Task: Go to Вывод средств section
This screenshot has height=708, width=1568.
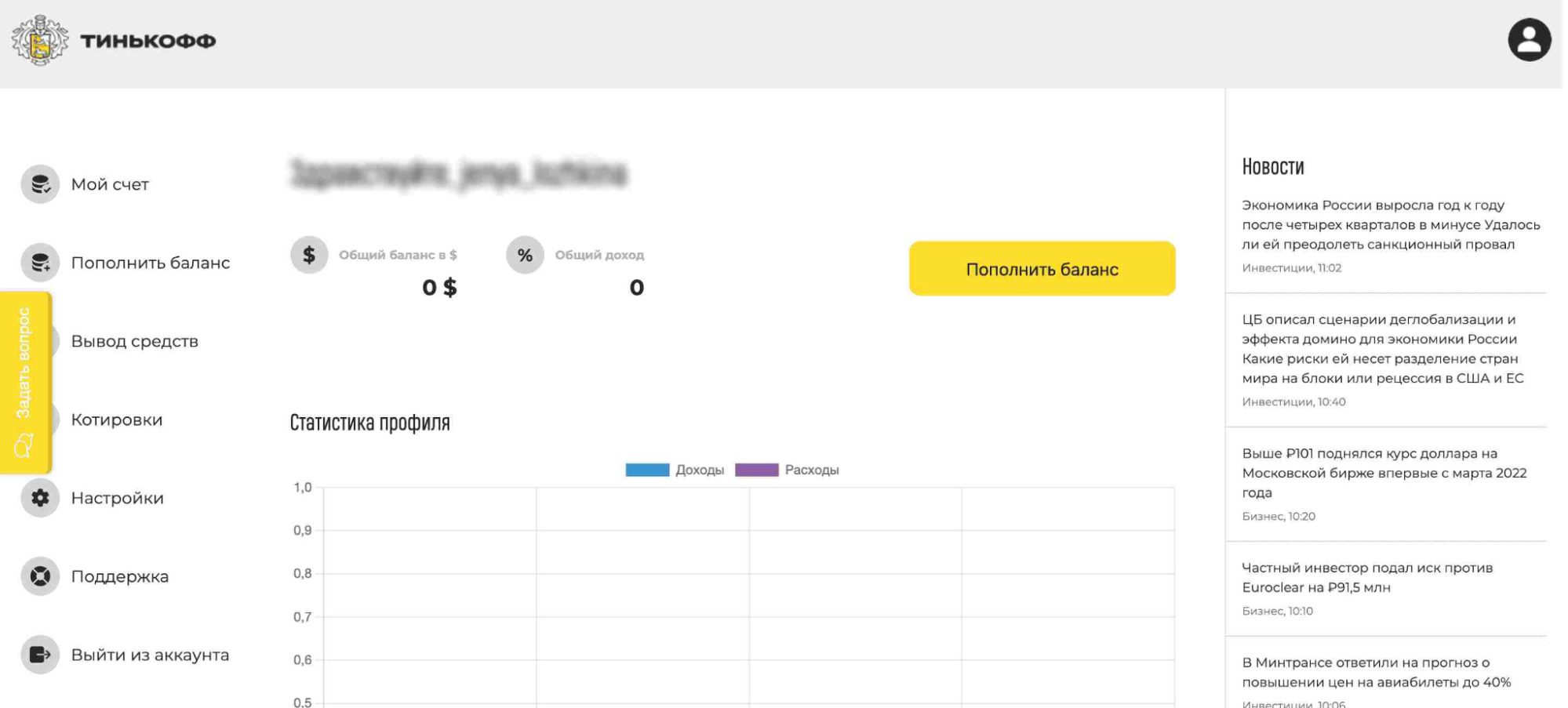Action: pyautogui.click(x=135, y=341)
